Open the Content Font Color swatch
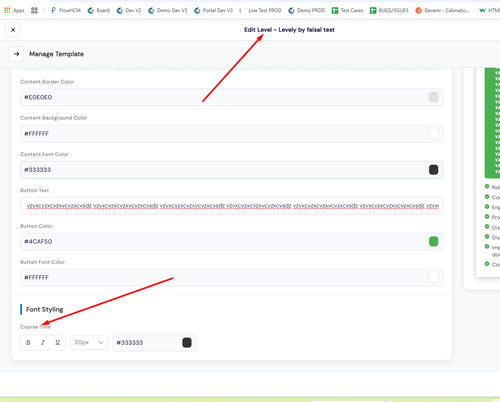Image resolution: width=500 pixels, height=402 pixels. tap(433, 170)
